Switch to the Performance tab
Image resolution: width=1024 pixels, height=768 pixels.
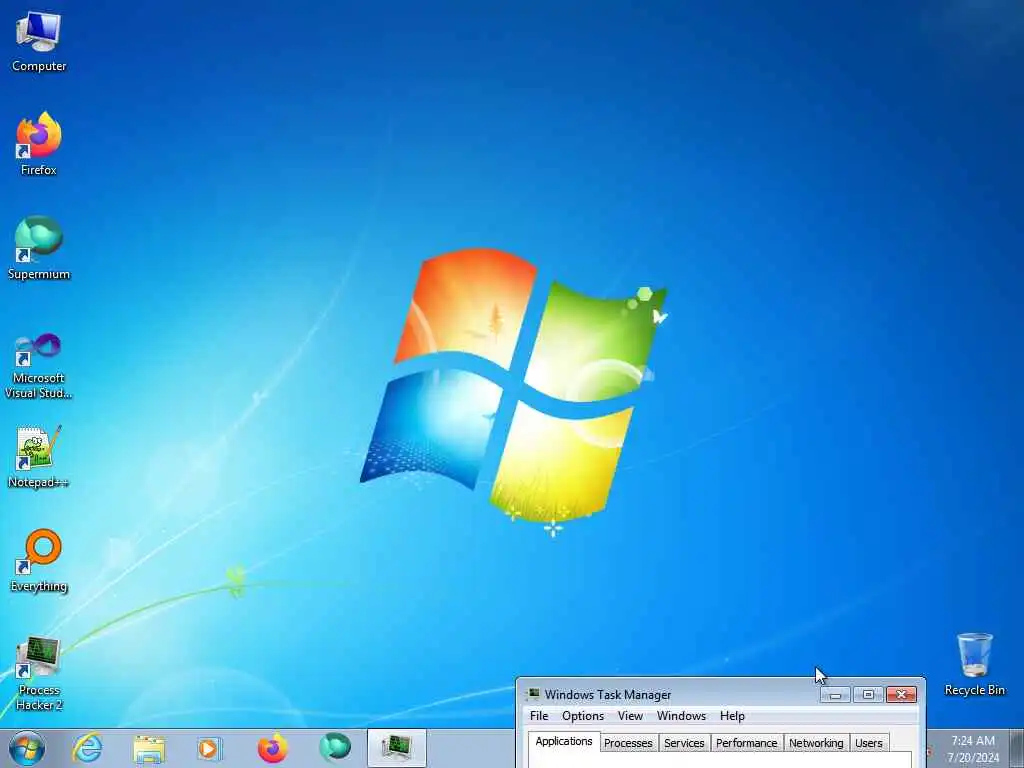746,743
